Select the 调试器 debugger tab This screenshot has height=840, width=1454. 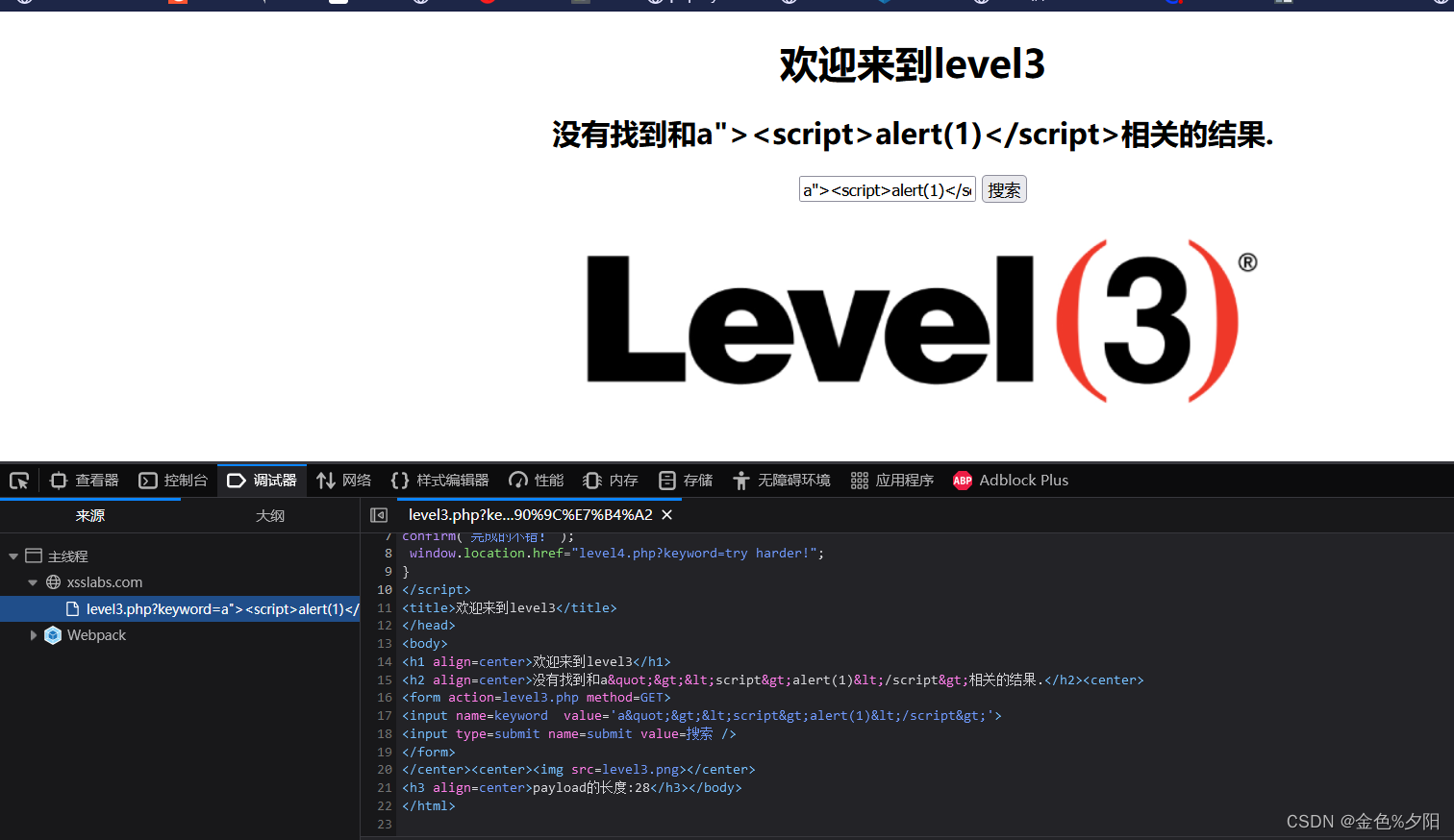[x=263, y=481]
